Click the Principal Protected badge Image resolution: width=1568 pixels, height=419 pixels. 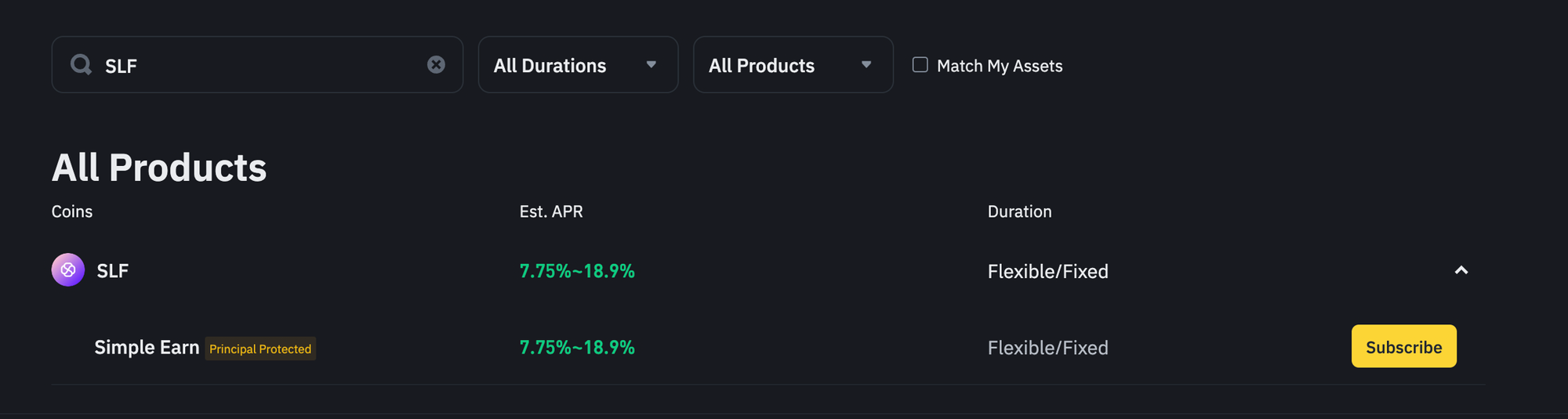pos(260,349)
